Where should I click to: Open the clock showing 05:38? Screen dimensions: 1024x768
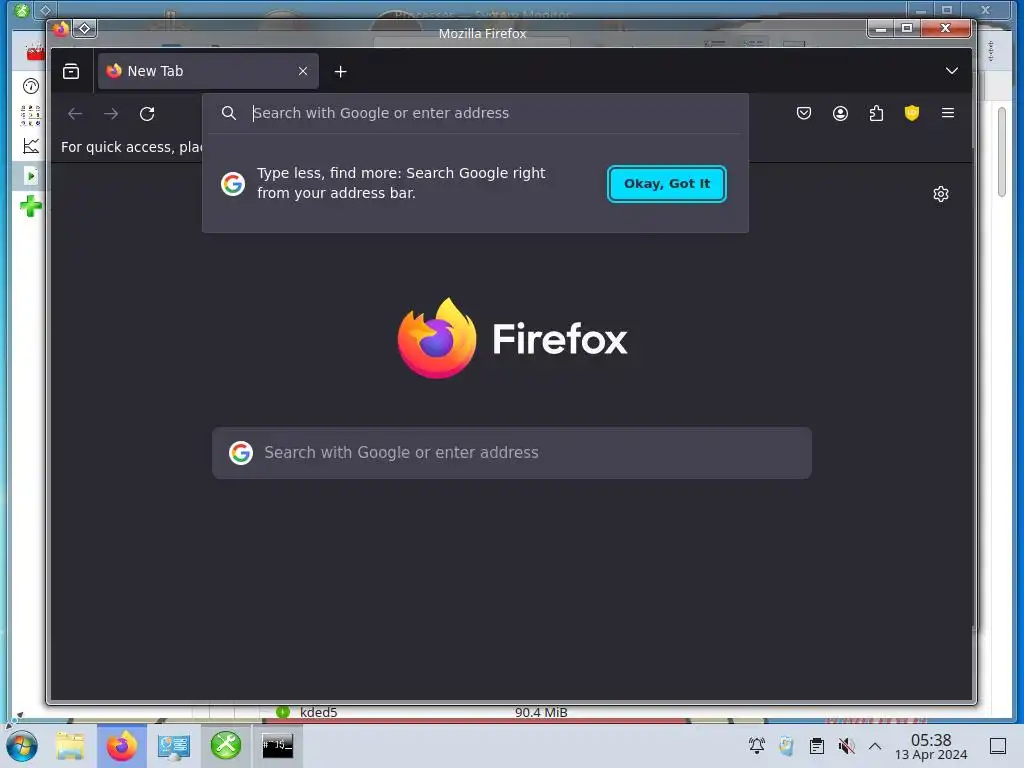click(931, 746)
